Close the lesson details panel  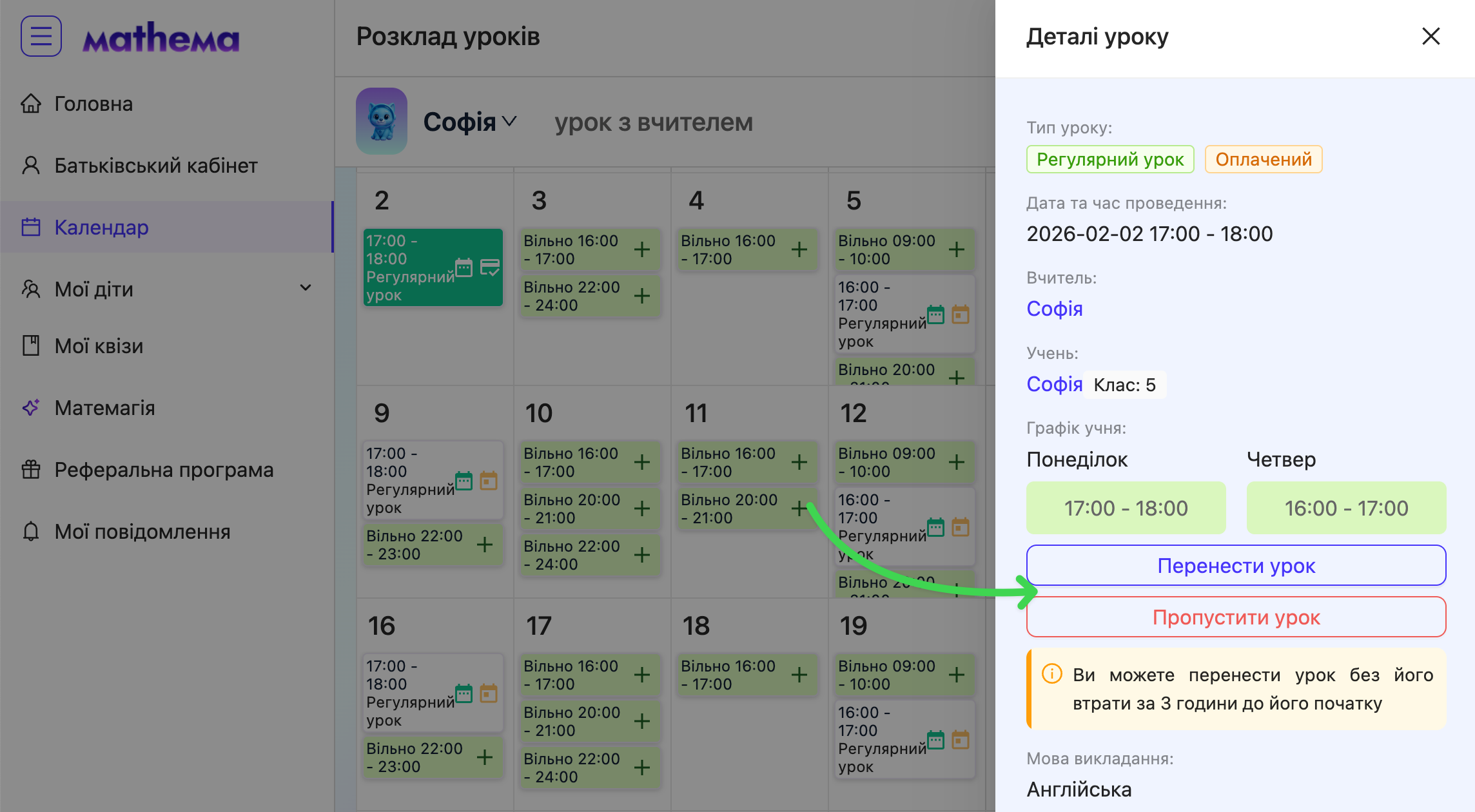[1431, 36]
